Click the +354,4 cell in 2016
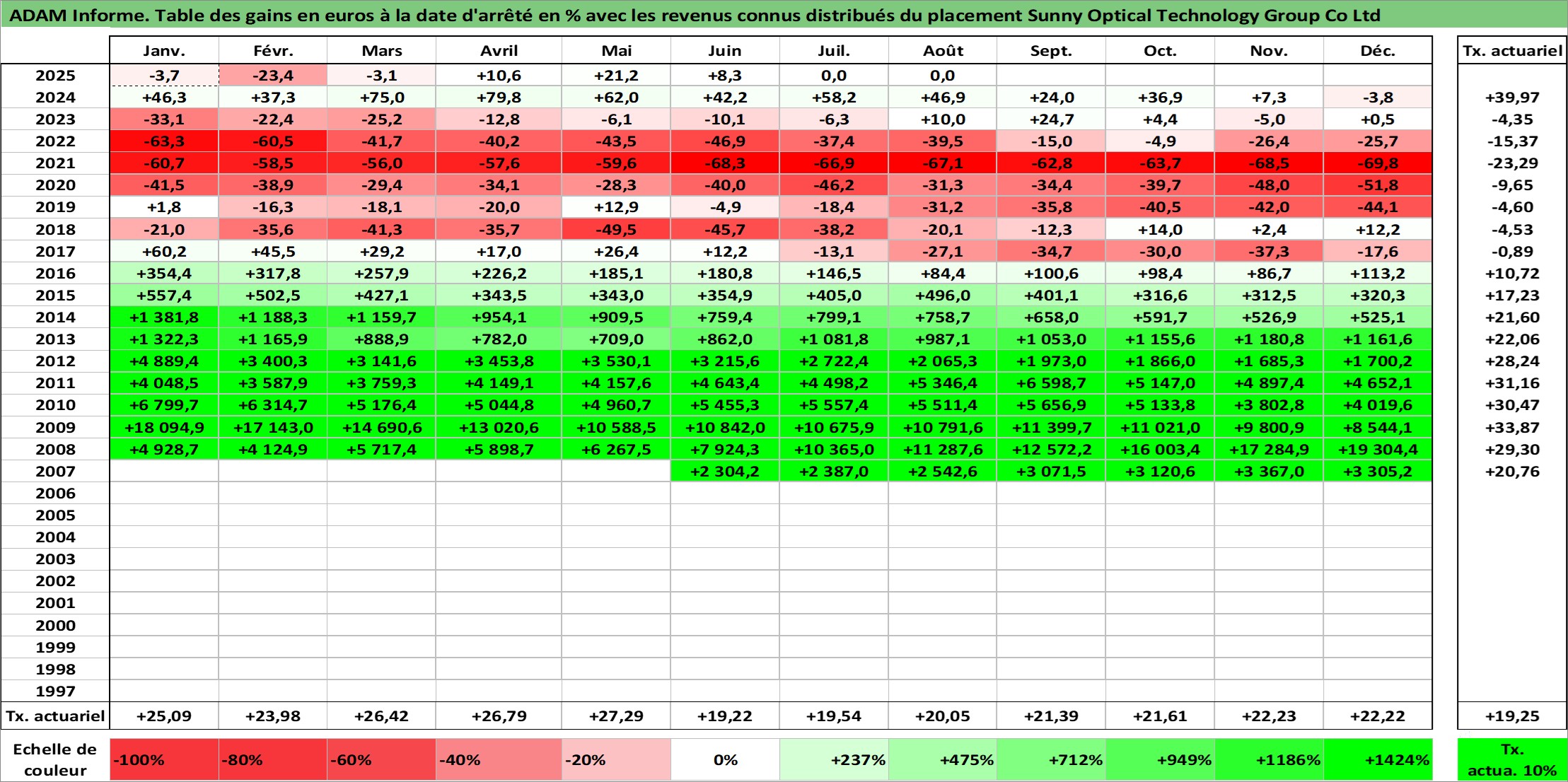 pyautogui.click(x=164, y=273)
